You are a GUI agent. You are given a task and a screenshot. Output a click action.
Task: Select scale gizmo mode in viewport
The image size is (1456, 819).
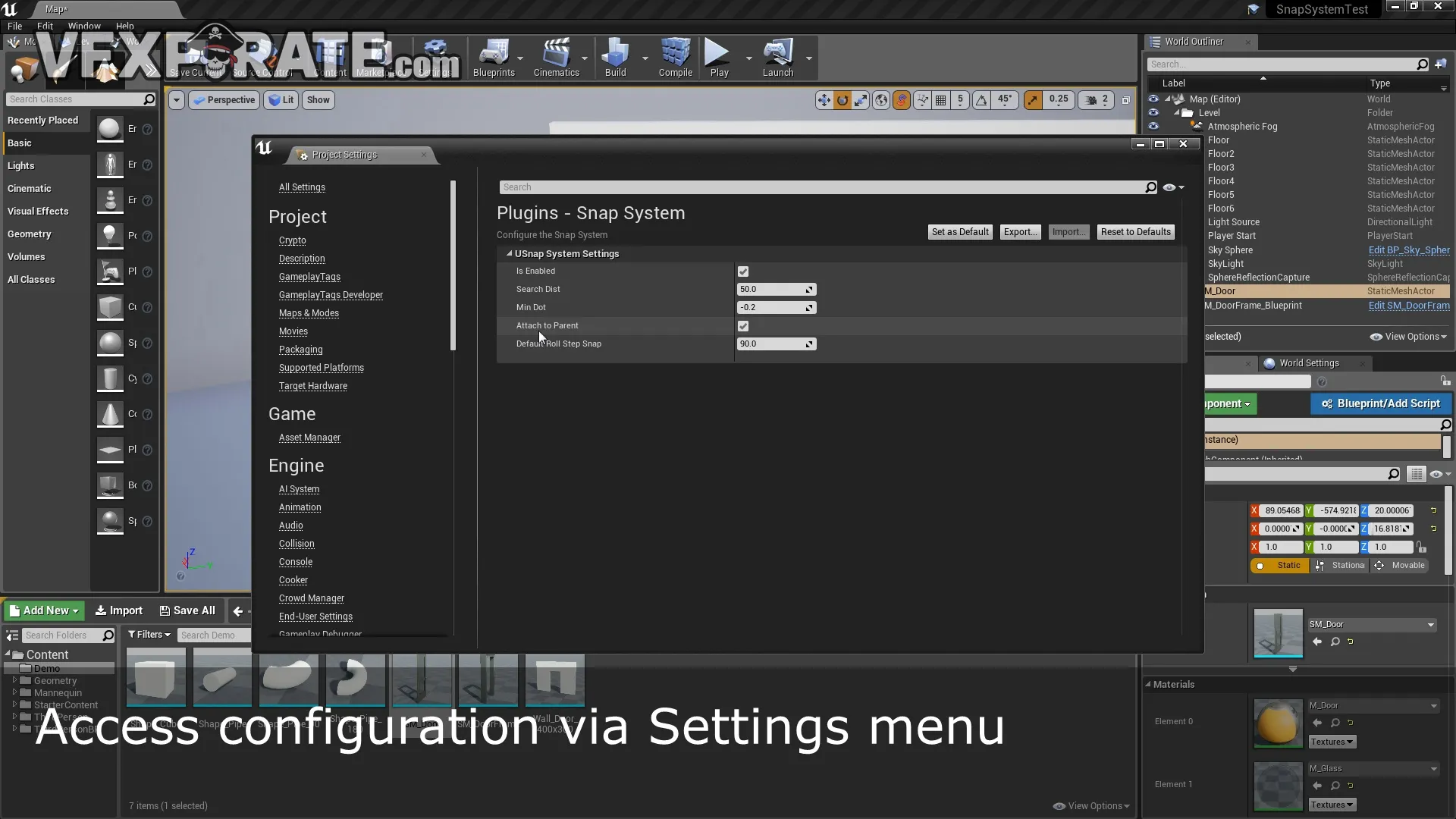point(861,100)
